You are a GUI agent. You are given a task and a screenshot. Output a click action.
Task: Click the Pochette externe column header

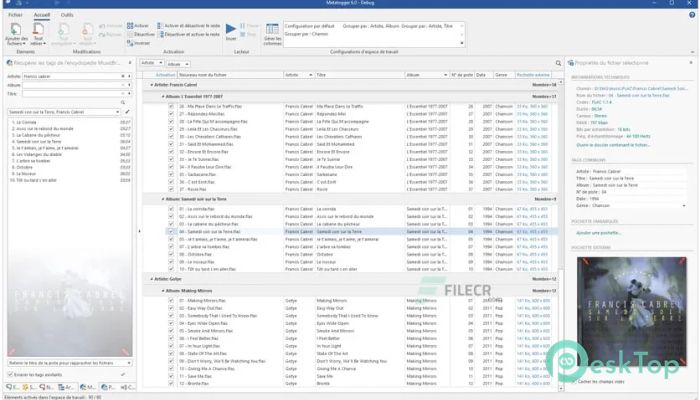click(x=533, y=75)
